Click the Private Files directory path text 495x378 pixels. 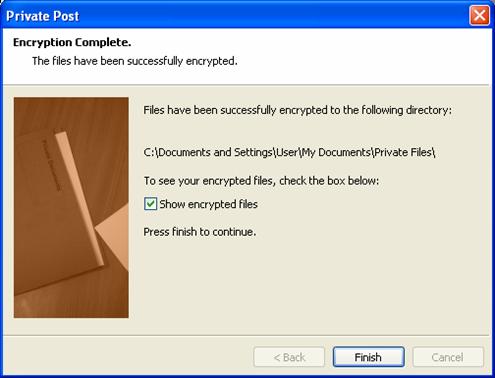pyautogui.click(x=289, y=152)
